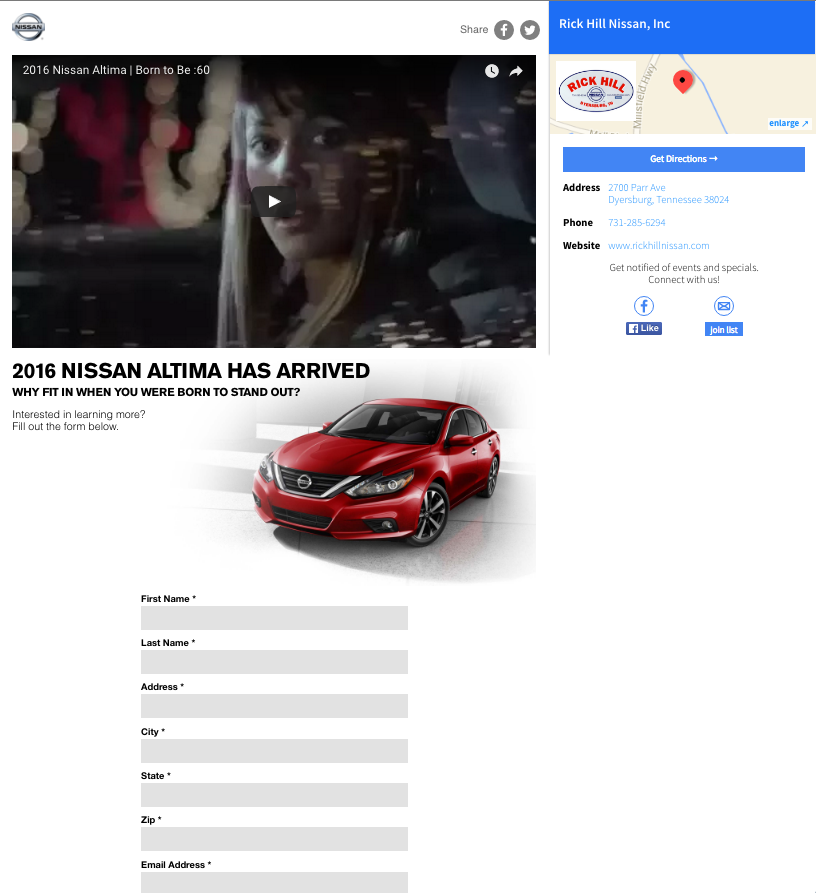816x893 pixels.
Task: Call the dealer phone number 731-285-6294
Action: point(637,223)
